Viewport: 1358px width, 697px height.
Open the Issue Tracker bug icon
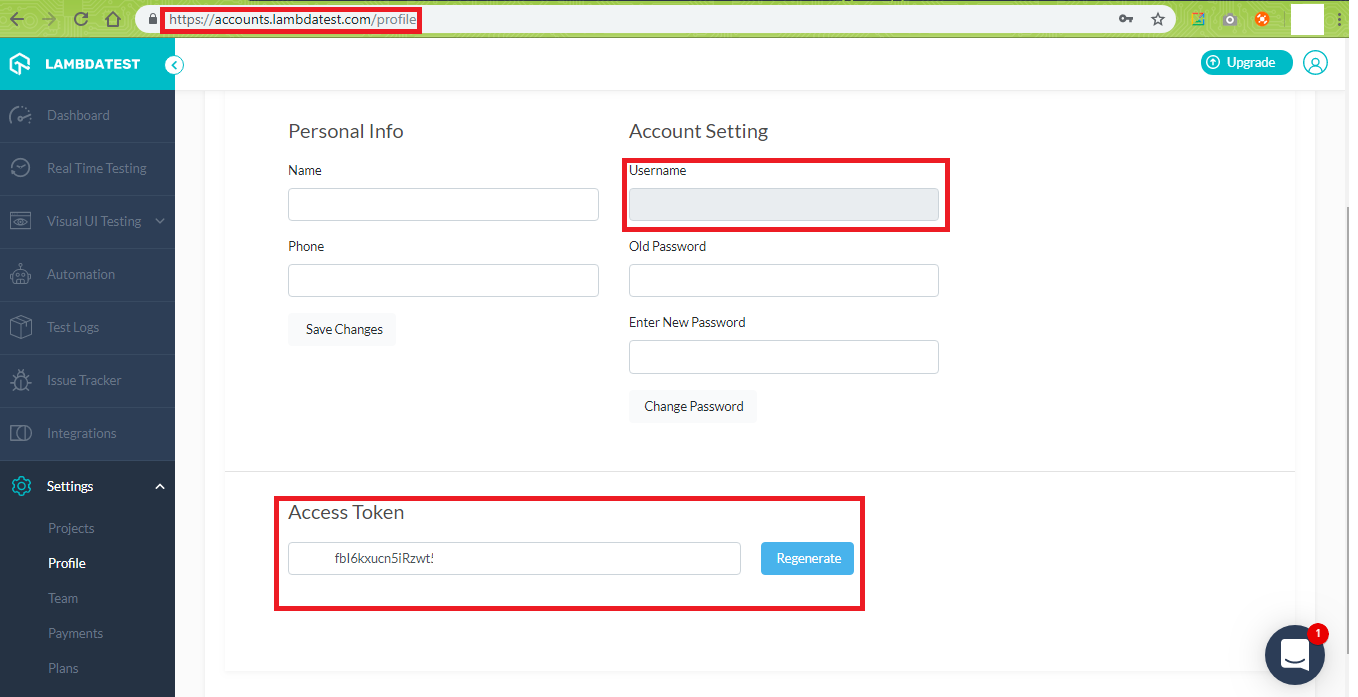pos(21,380)
